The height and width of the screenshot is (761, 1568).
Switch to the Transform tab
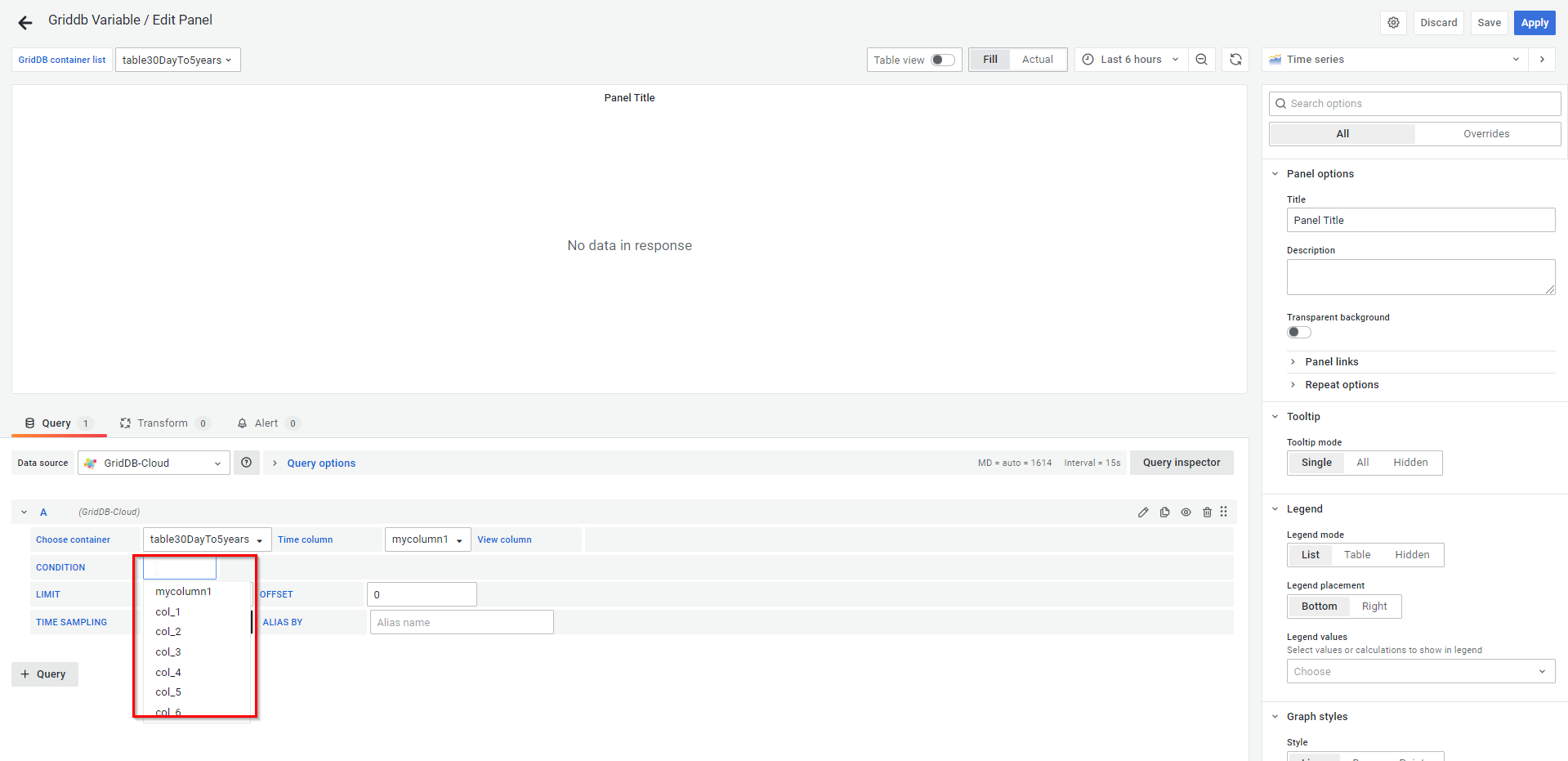162,423
